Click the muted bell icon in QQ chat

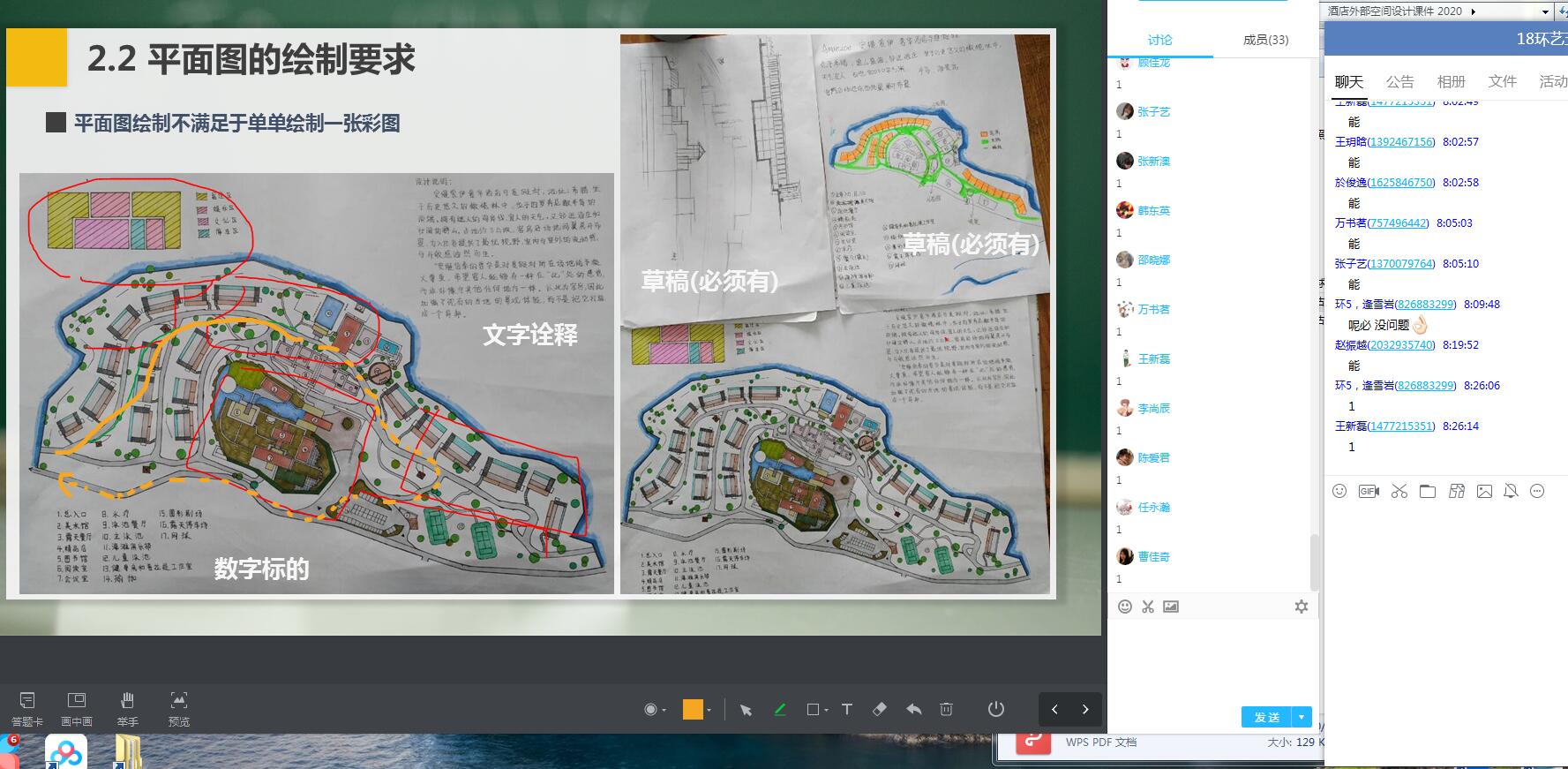pyautogui.click(x=1511, y=491)
